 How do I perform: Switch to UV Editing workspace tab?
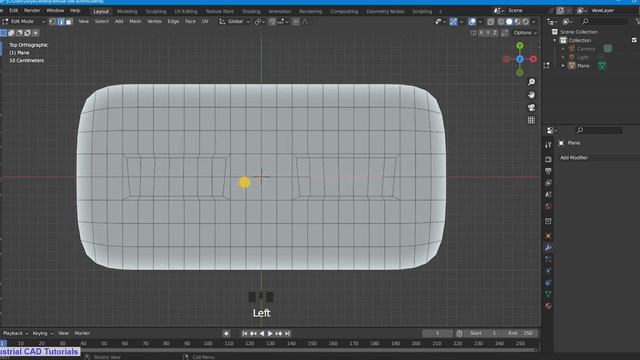[186, 11]
